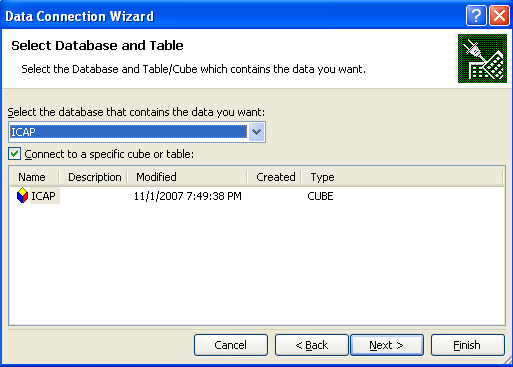Image resolution: width=513 pixels, height=367 pixels.
Task: Click the Cancel button
Action: click(x=231, y=345)
